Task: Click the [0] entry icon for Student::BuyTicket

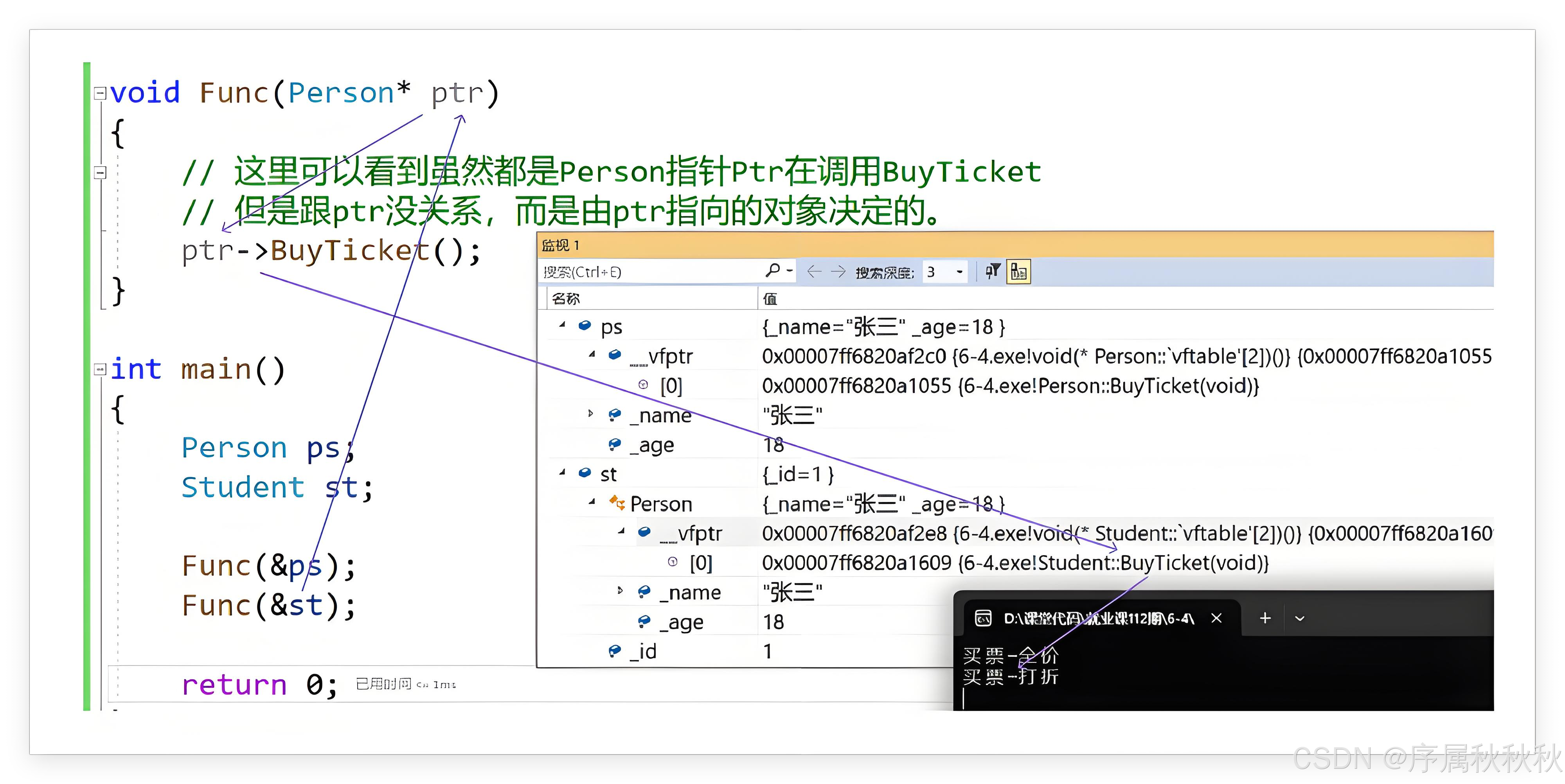Action: (x=673, y=562)
